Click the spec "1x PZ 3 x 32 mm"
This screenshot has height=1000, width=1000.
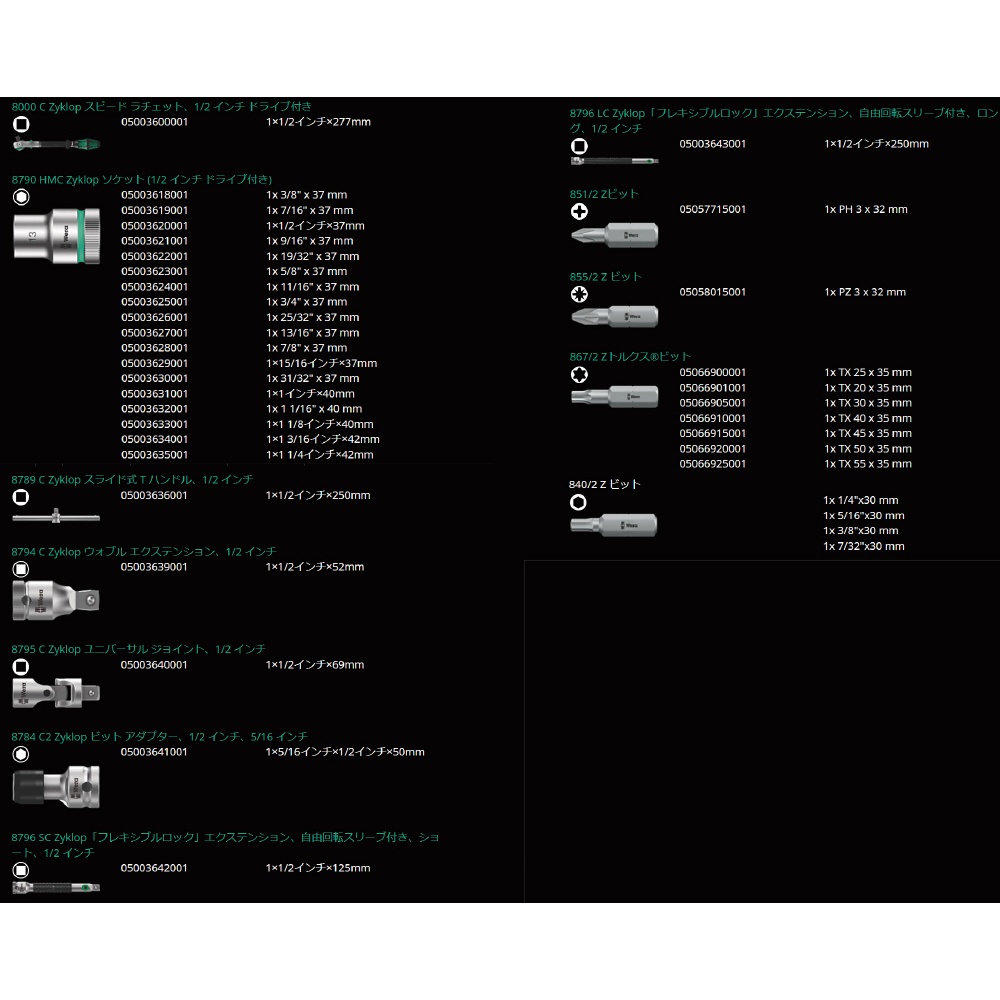pos(865,292)
